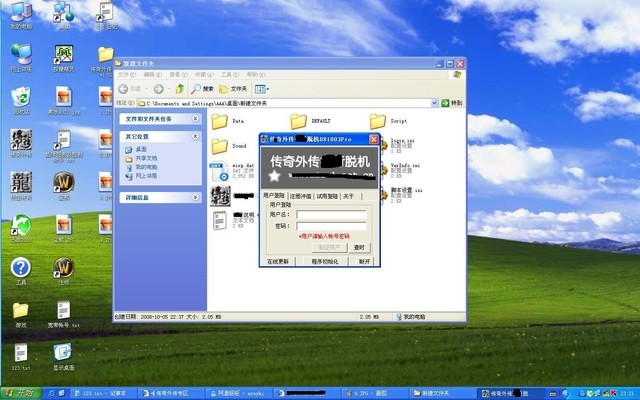Image resolution: width=640 pixels, height=400 pixels.
Task: Click the 断开 button
Action: (364, 261)
